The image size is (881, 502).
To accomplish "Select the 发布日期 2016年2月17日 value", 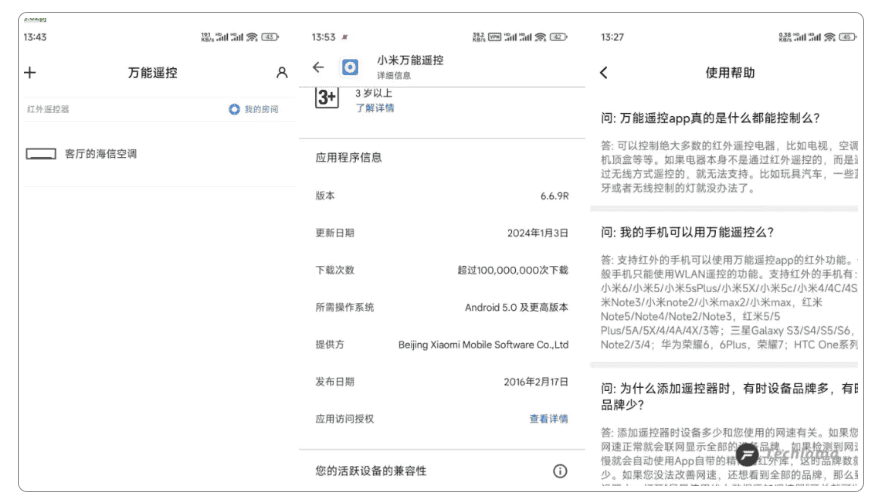I will tap(536, 382).
